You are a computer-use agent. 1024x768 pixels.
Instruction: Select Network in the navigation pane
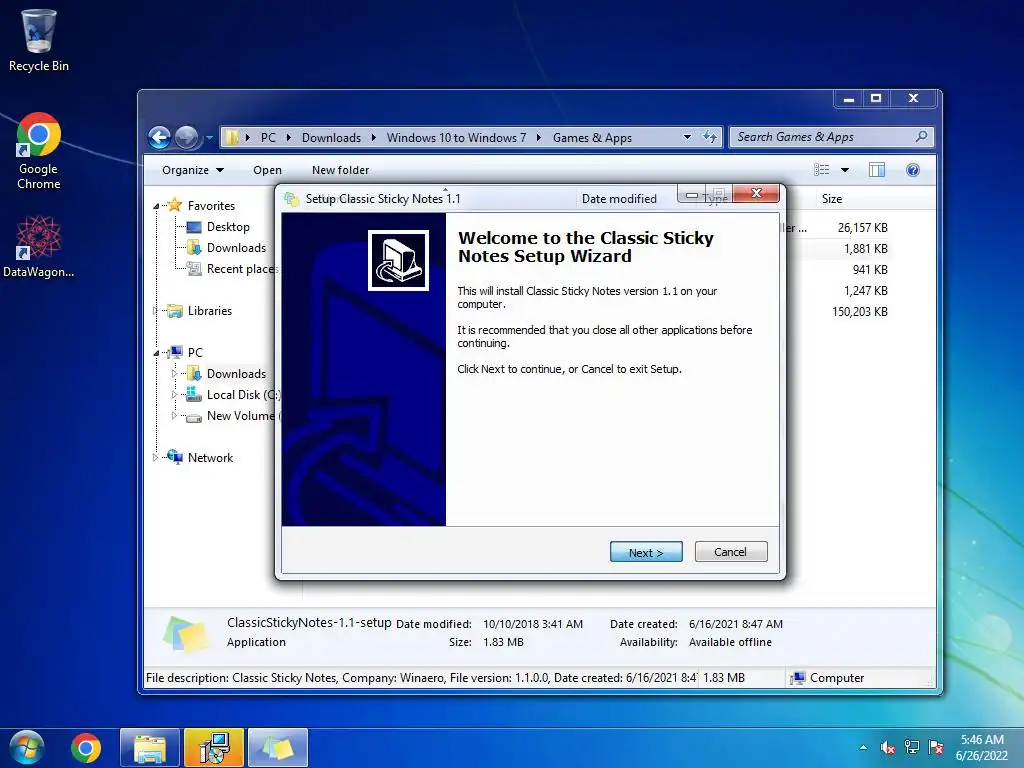pyautogui.click(x=210, y=458)
